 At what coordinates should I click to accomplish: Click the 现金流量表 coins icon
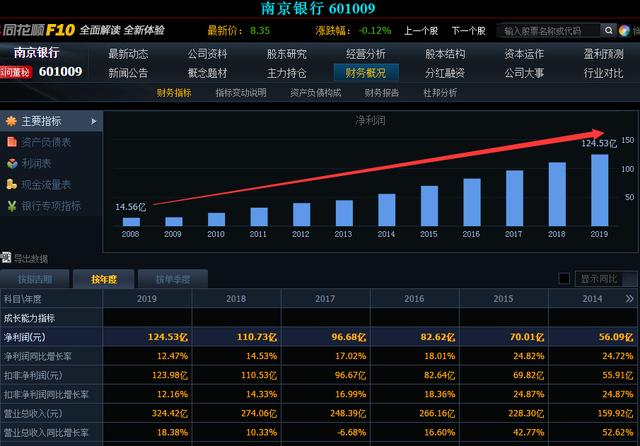[11, 184]
